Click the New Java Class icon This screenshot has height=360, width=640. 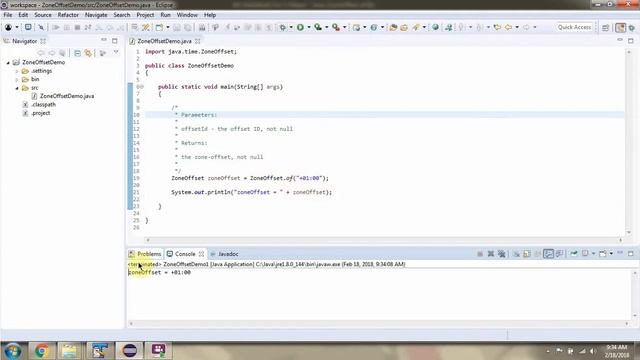(374, 27)
